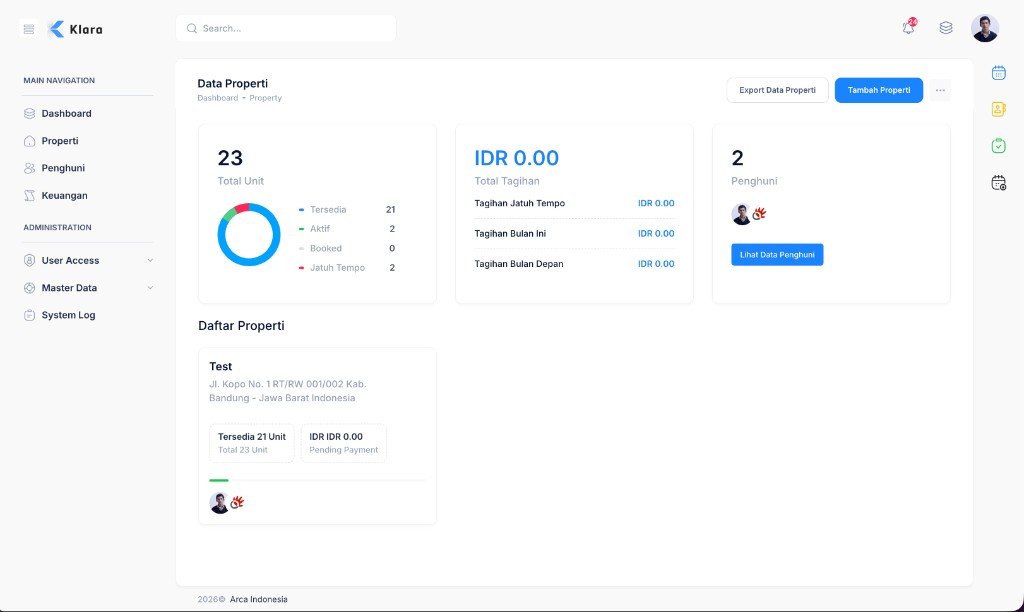
Task: Click the Tambah Properti button
Action: coord(878,90)
